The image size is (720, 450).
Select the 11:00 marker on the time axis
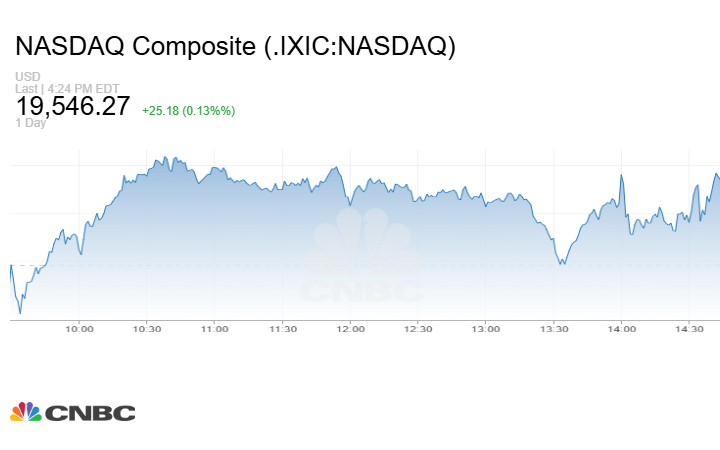click(x=214, y=328)
